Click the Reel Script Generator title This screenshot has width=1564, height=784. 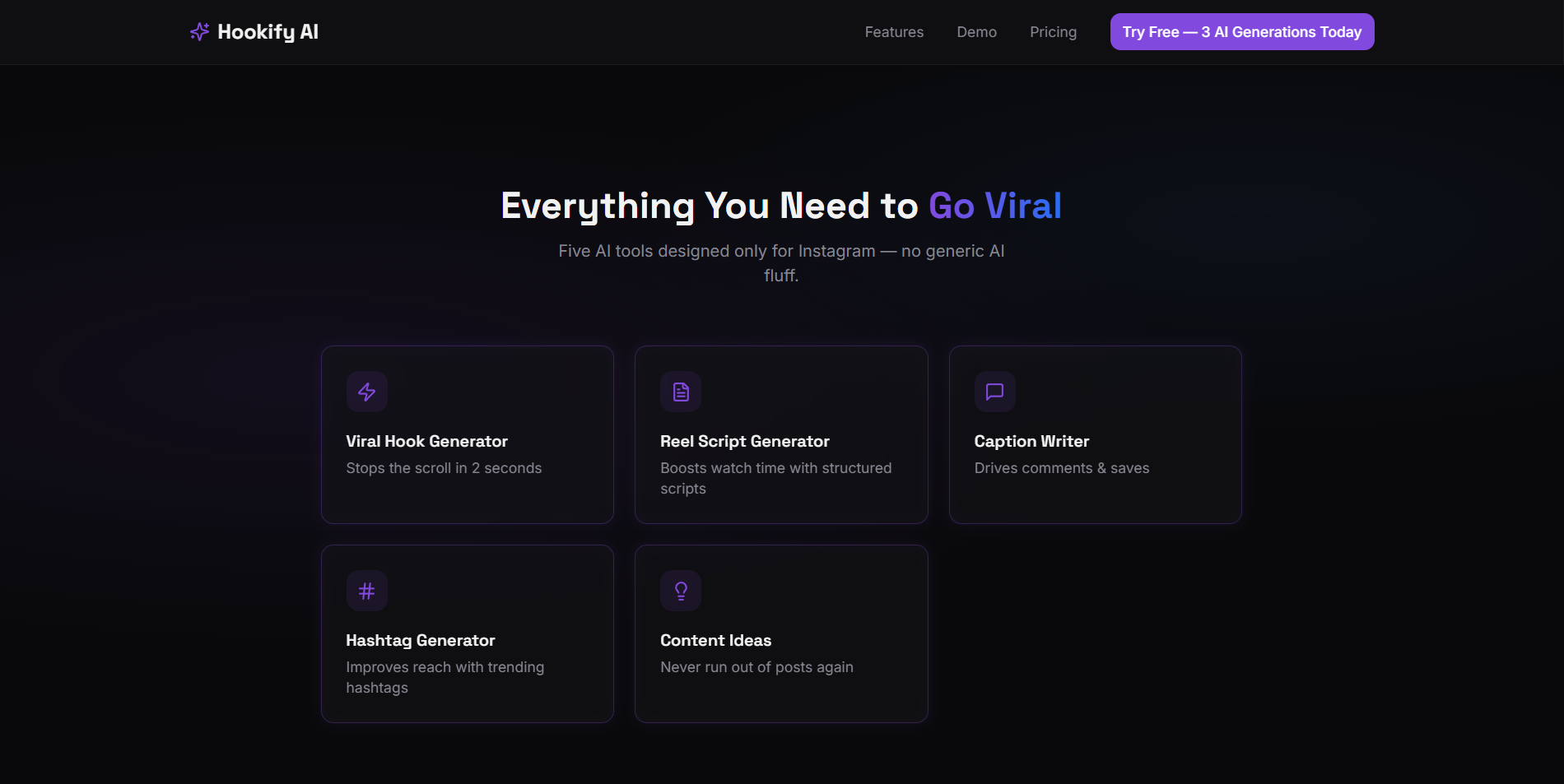coord(745,441)
